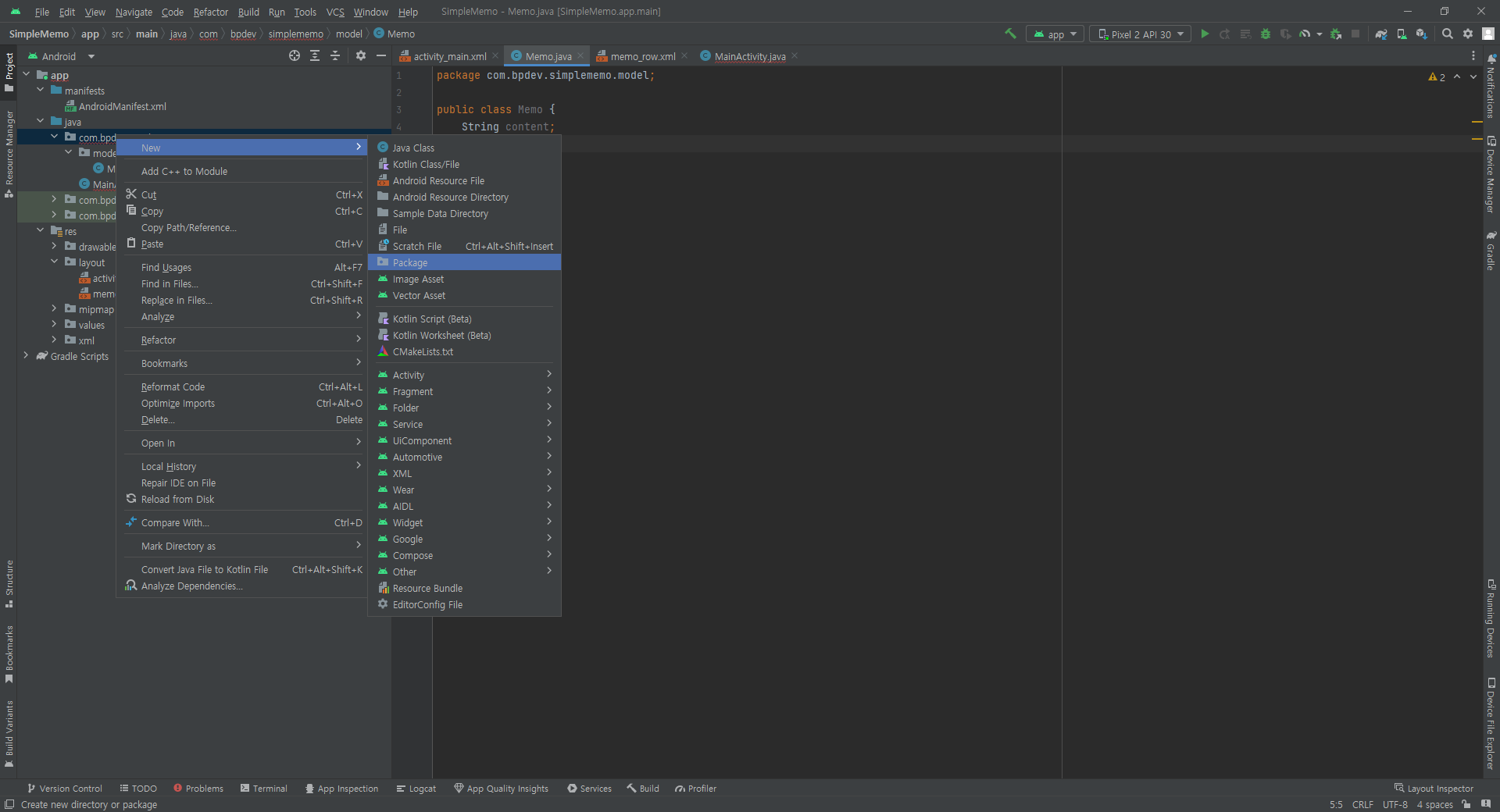Switch to the activity_main.xml tab

pos(449,56)
